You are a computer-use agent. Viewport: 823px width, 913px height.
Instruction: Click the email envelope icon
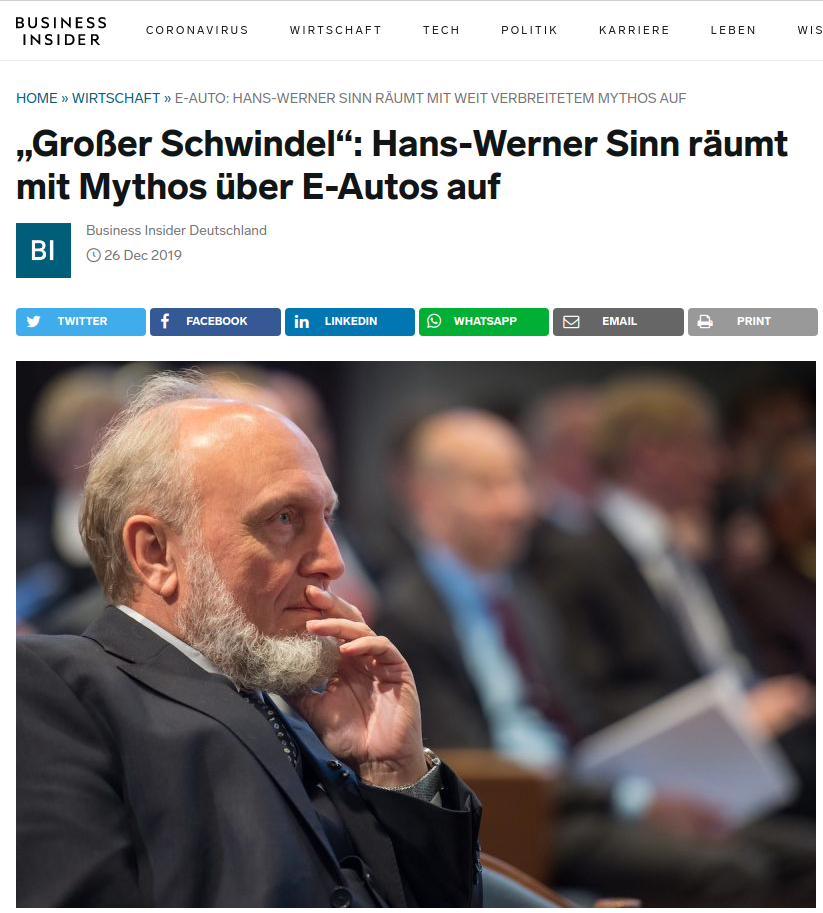pyautogui.click(x=571, y=321)
